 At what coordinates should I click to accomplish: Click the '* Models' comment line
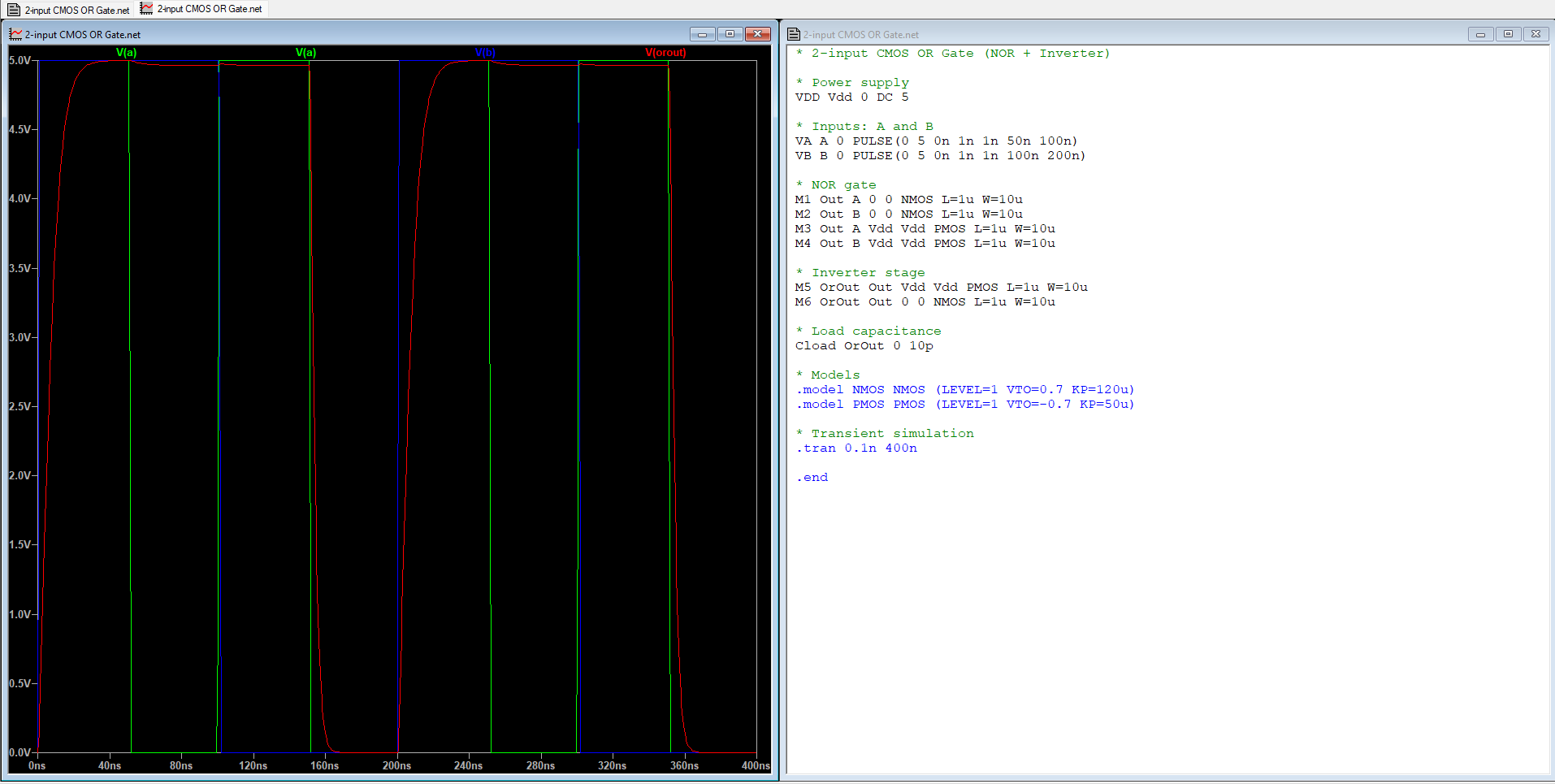click(828, 375)
